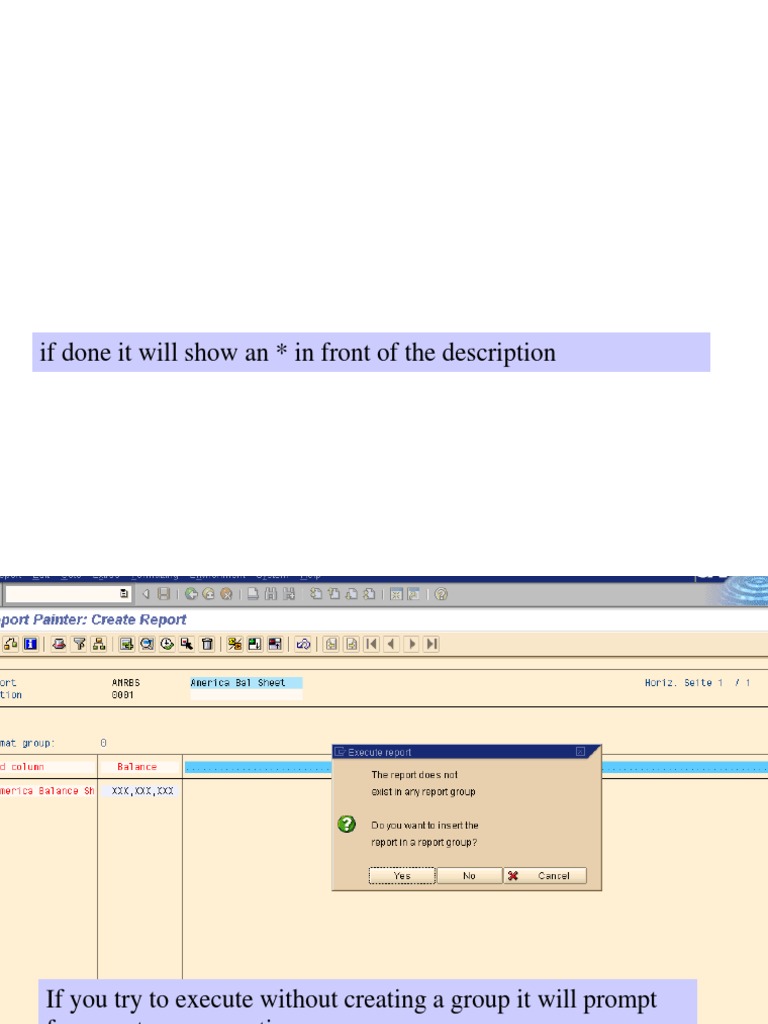Click the Delete trash can icon

tap(207, 644)
